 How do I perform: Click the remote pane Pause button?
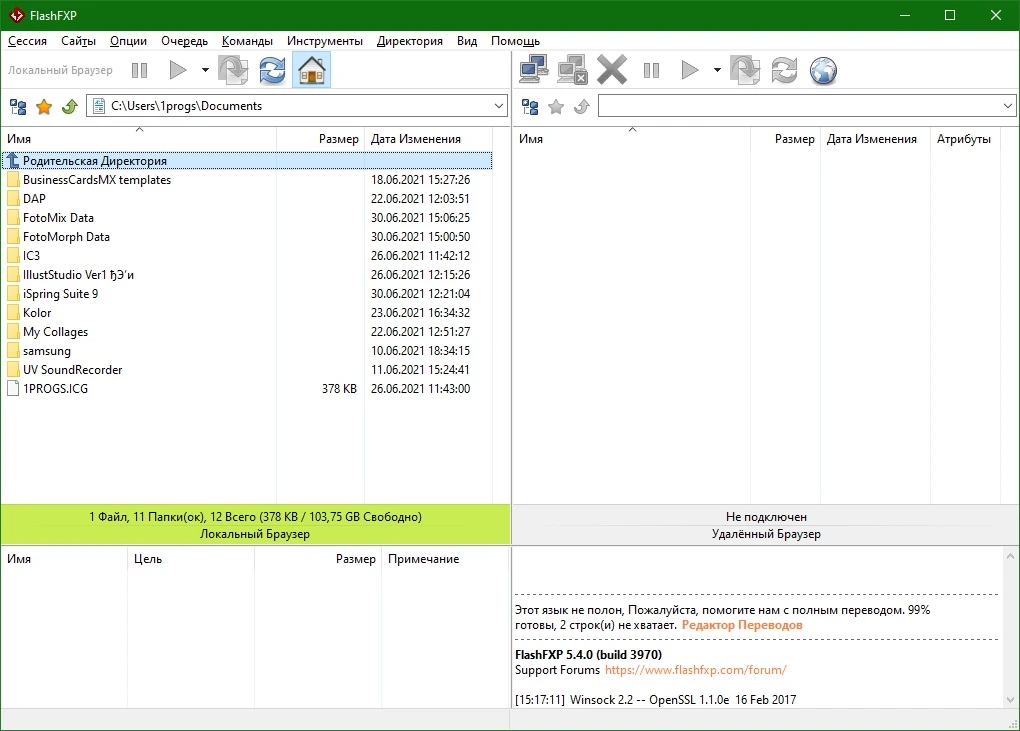click(x=651, y=70)
